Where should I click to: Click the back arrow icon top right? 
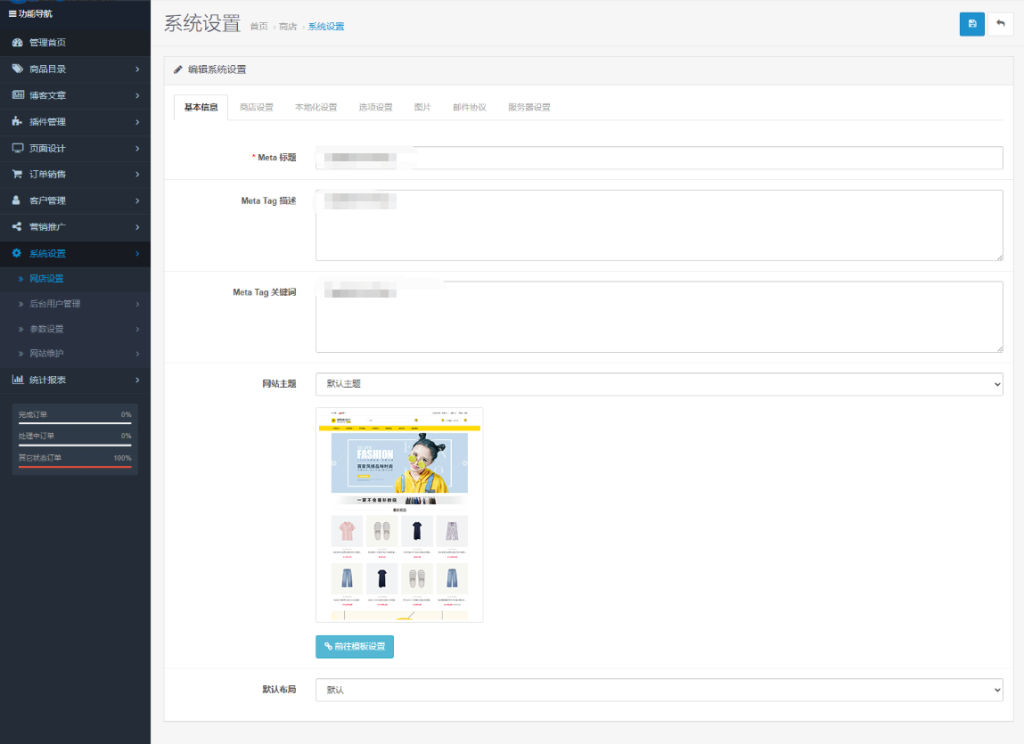point(1003,23)
